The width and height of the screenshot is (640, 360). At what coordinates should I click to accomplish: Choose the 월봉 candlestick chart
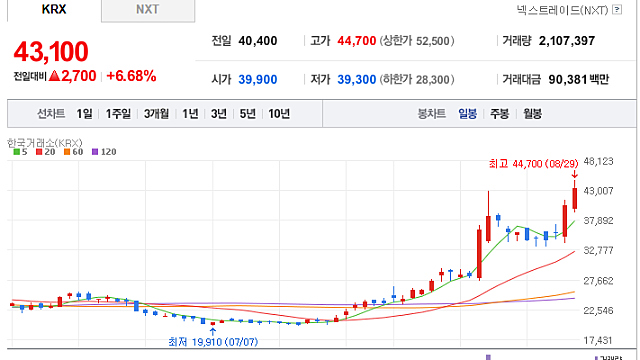(533, 113)
